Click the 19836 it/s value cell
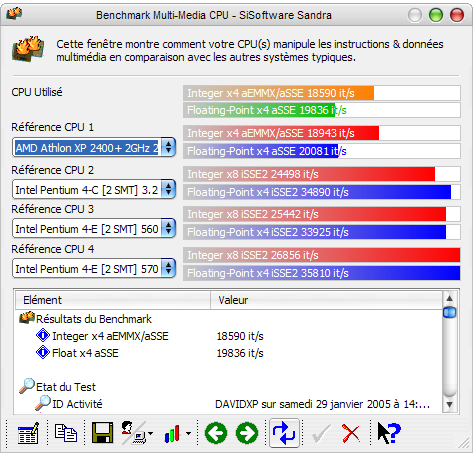Image resolution: width=473 pixels, height=453 pixels. pos(240,353)
